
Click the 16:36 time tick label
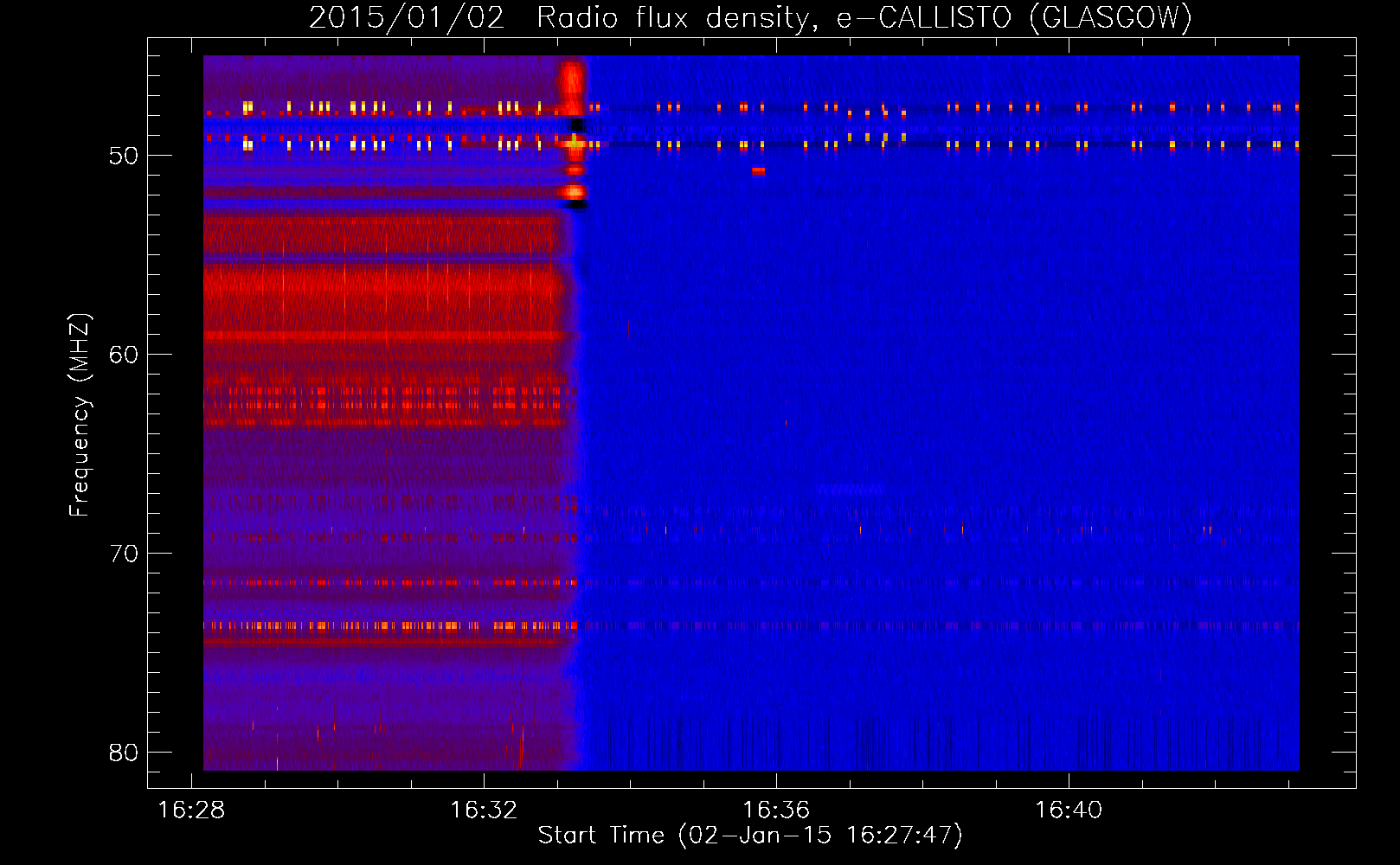(x=776, y=811)
